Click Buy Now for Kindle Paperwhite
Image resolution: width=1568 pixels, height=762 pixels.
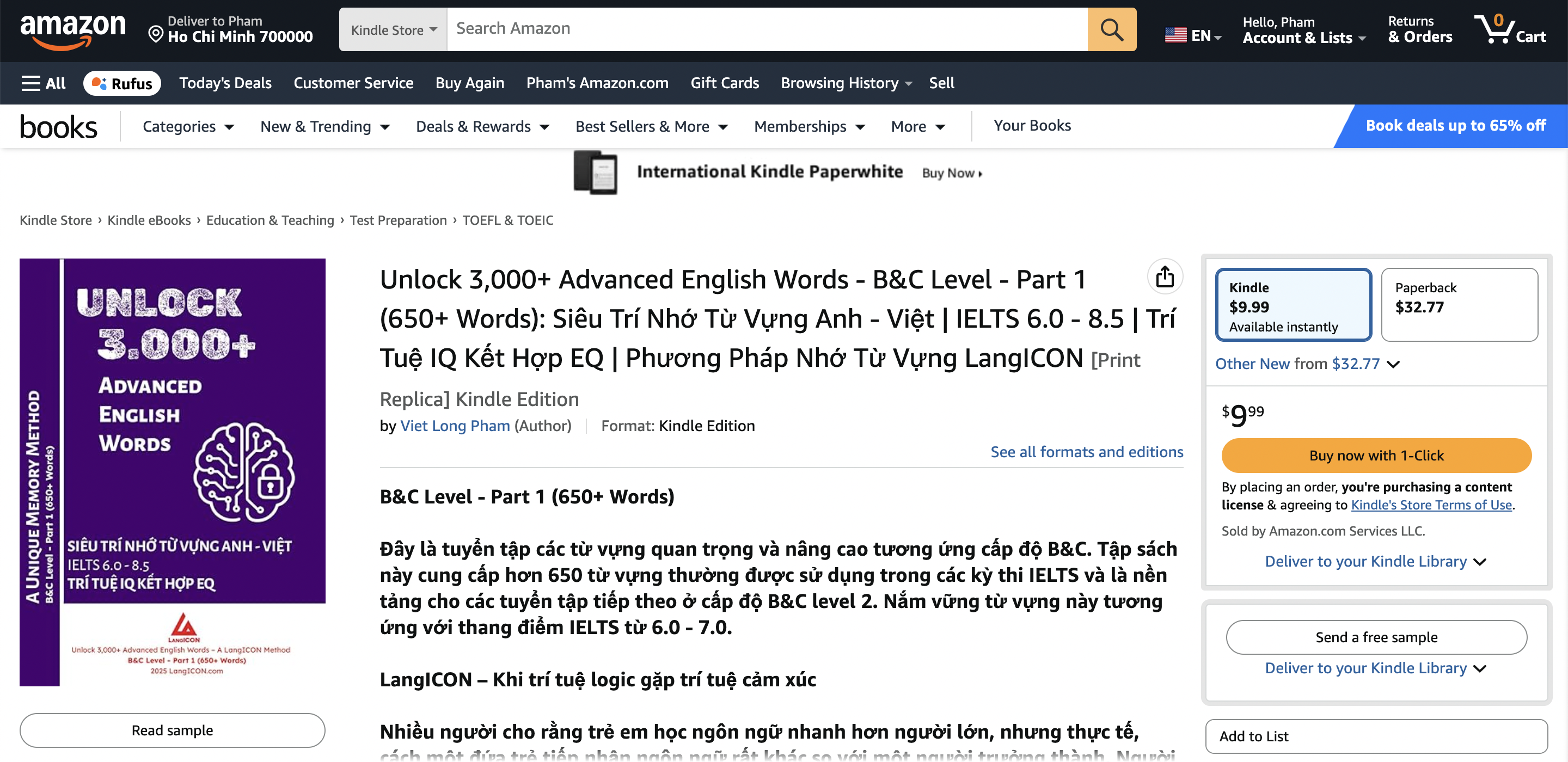[951, 174]
